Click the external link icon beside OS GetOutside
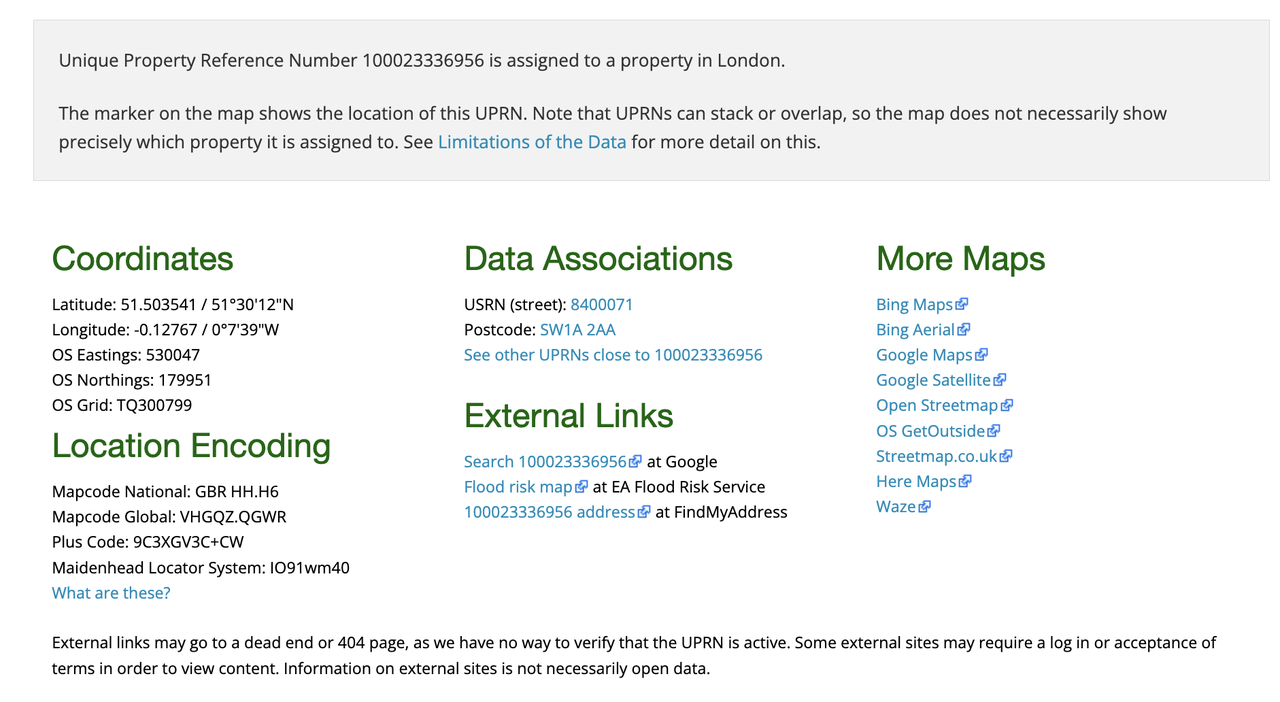The height and width of the screenshot is (702, 1280). pyautogui.click(x=994, y=430)
